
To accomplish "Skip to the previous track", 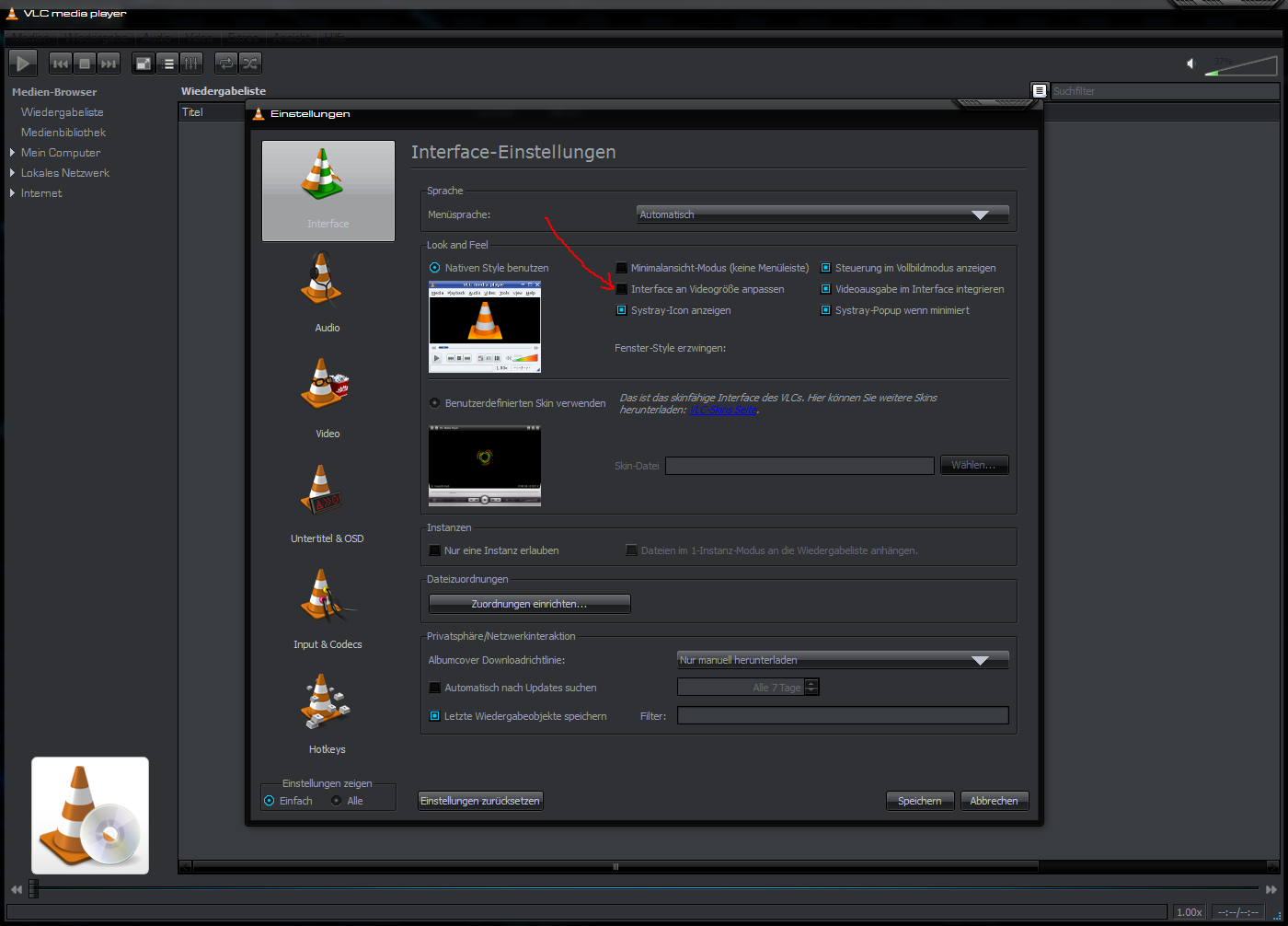I will 61,64.
